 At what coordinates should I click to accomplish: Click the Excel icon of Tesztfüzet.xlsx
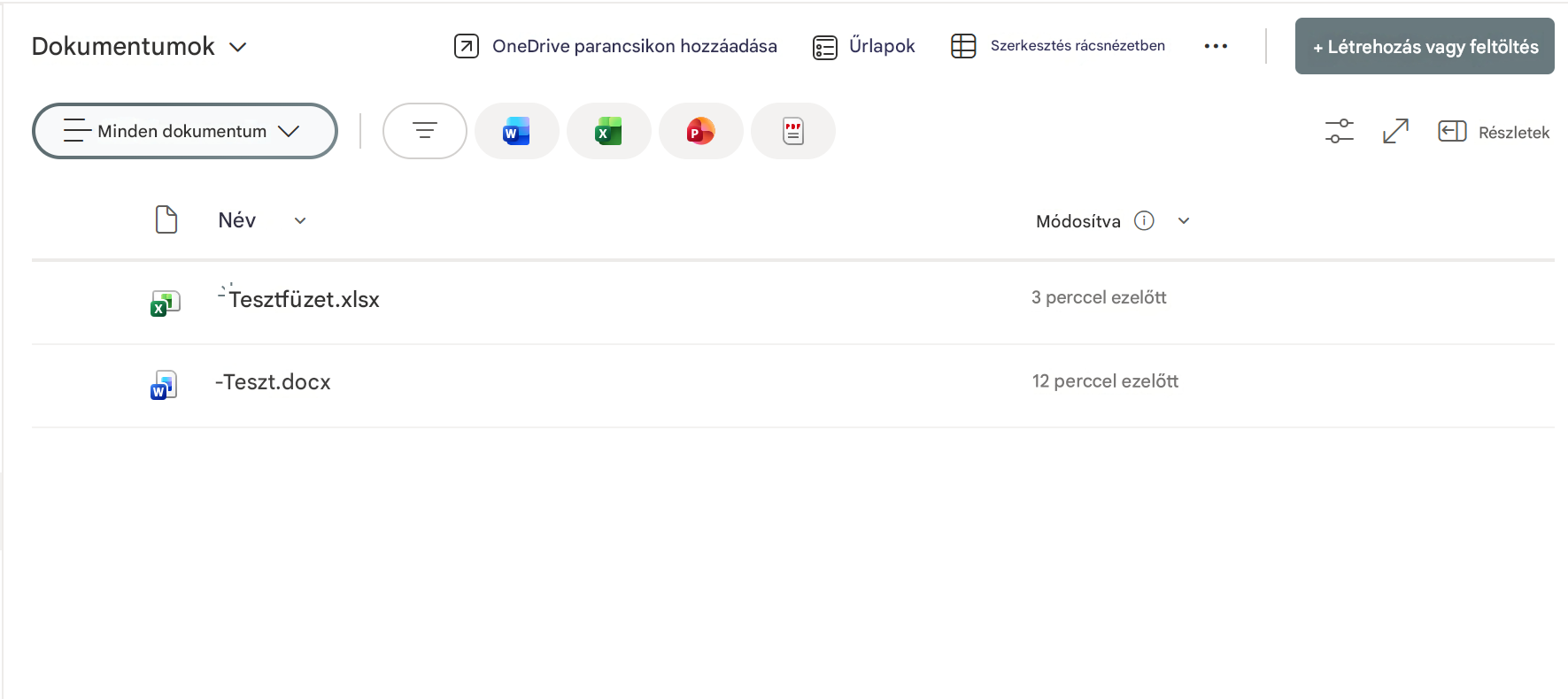[166, 303]
